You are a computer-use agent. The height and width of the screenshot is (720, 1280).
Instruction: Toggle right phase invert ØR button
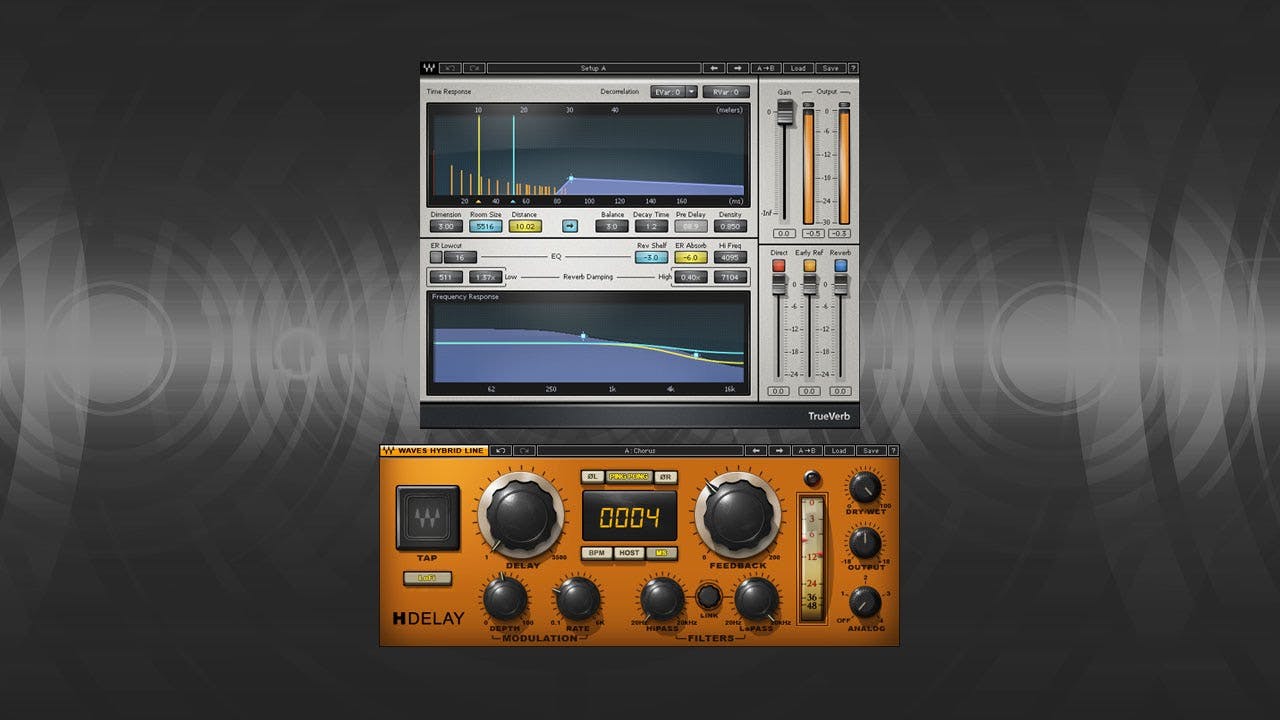click(666, 477)
